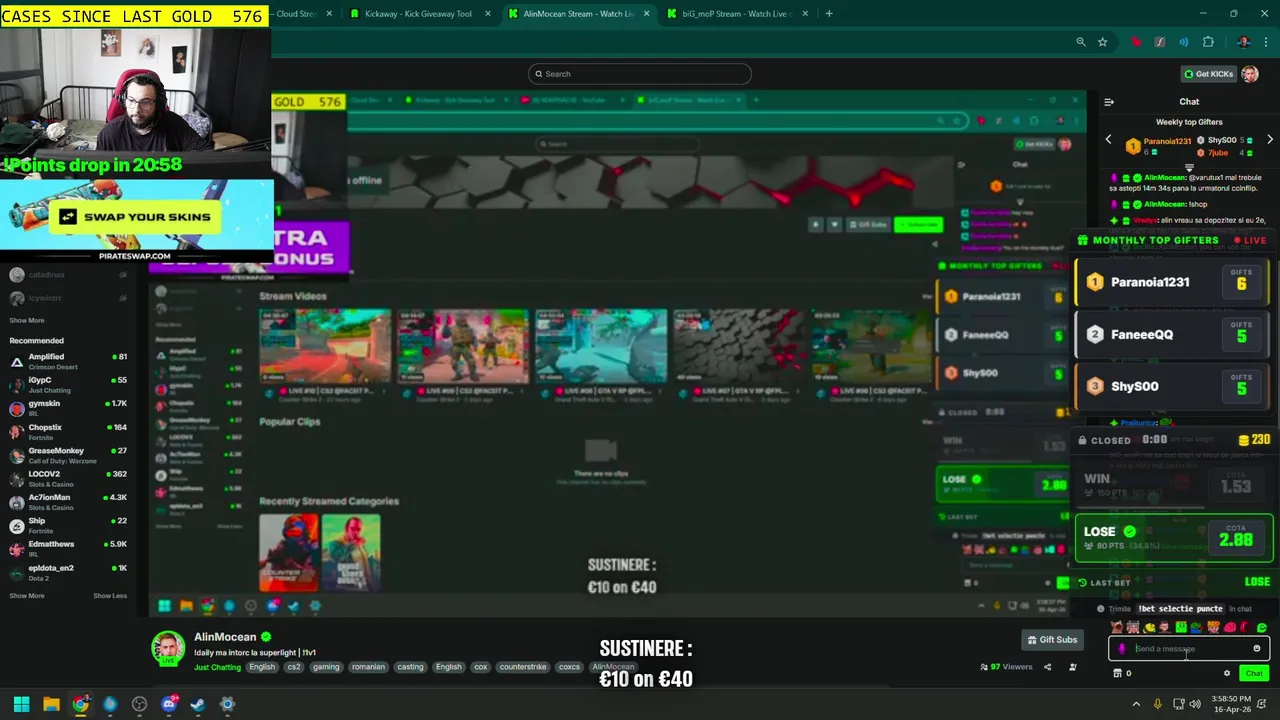Open recommended channel GreaseMonkey
1280x720 pixels.
70,455
